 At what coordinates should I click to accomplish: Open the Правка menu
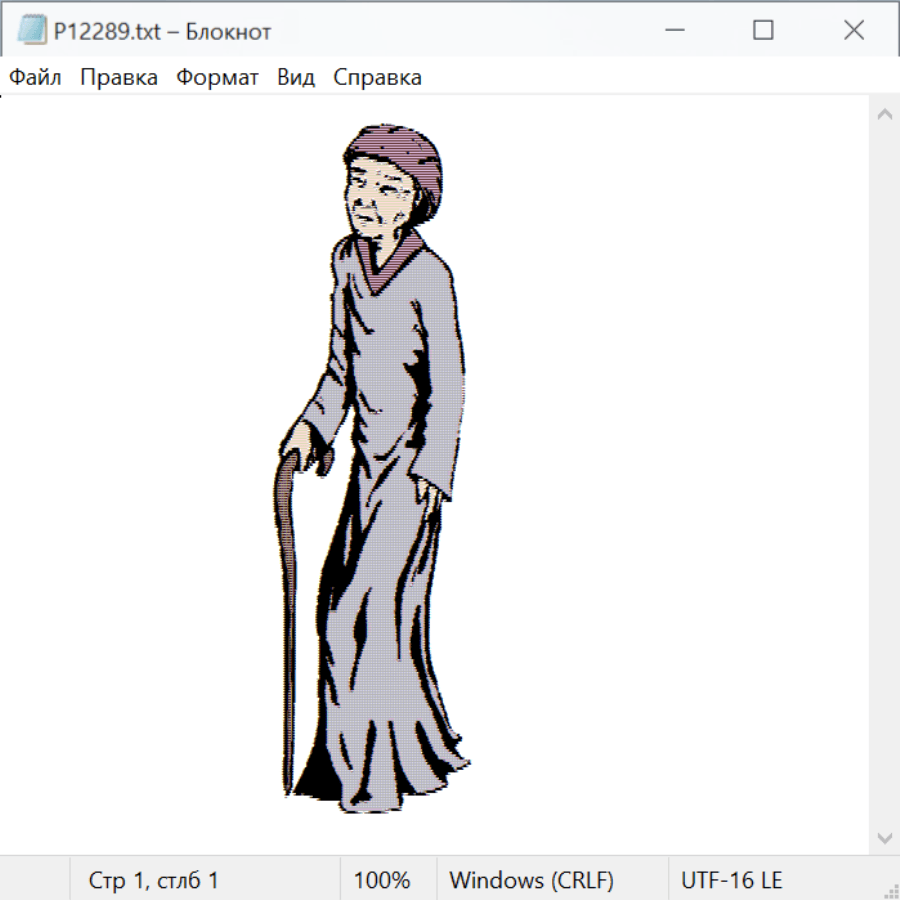pos(119,78)
